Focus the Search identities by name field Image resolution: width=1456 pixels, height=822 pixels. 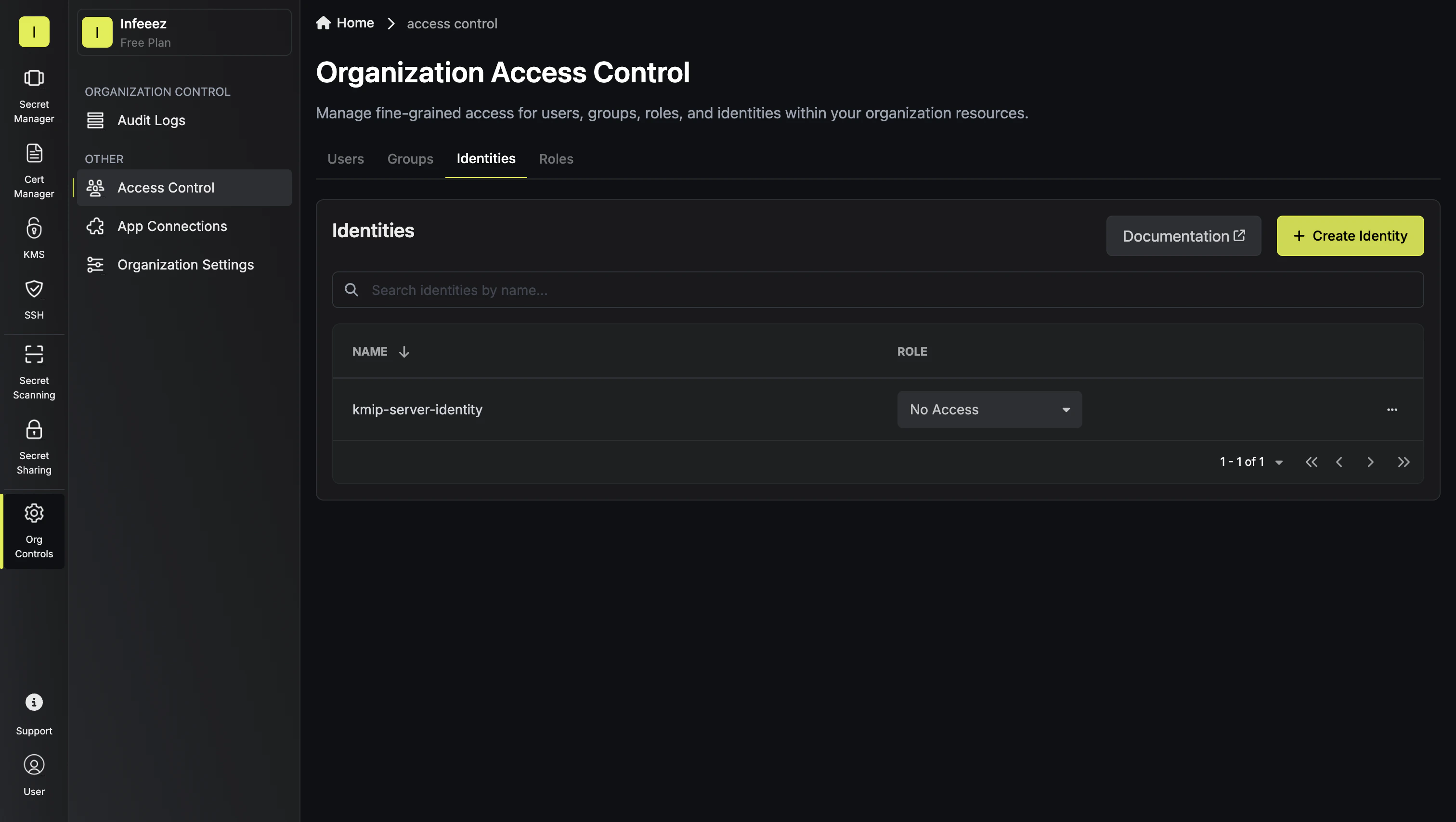878,290
